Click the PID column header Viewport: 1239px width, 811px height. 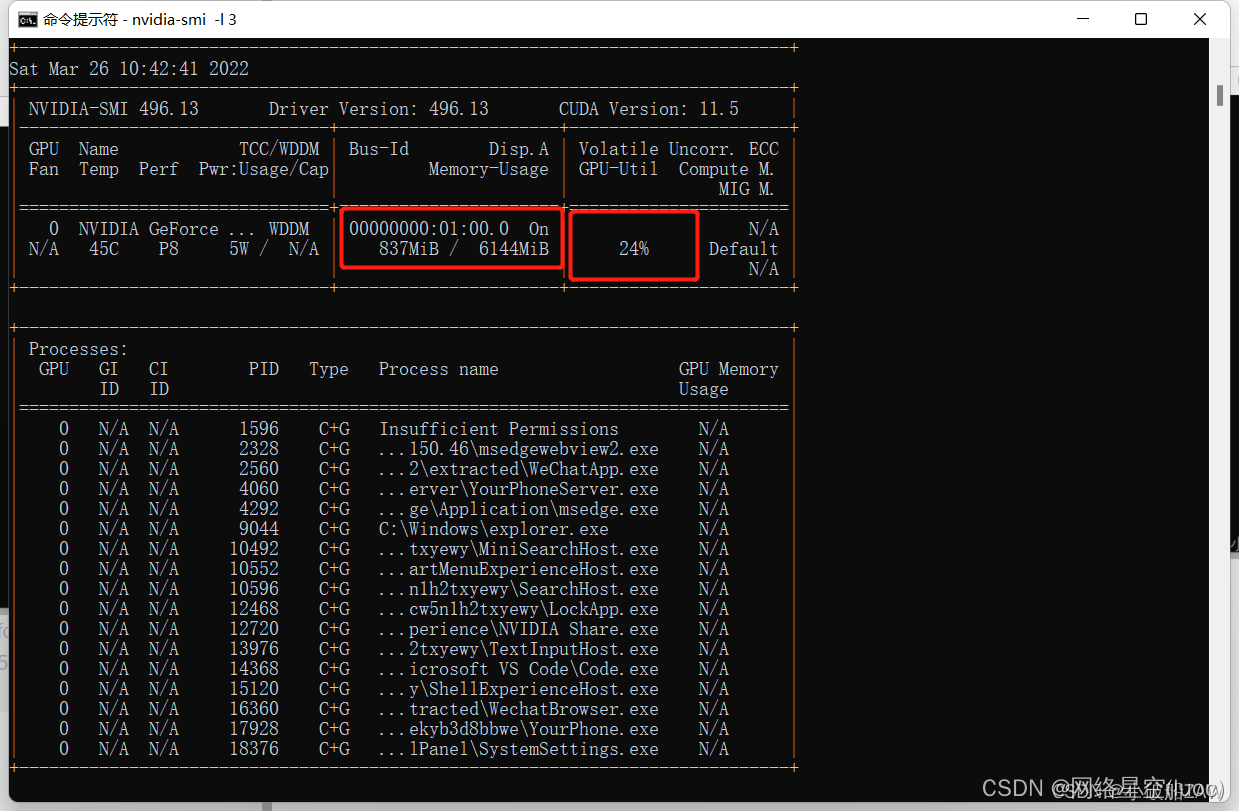point(264,369)
